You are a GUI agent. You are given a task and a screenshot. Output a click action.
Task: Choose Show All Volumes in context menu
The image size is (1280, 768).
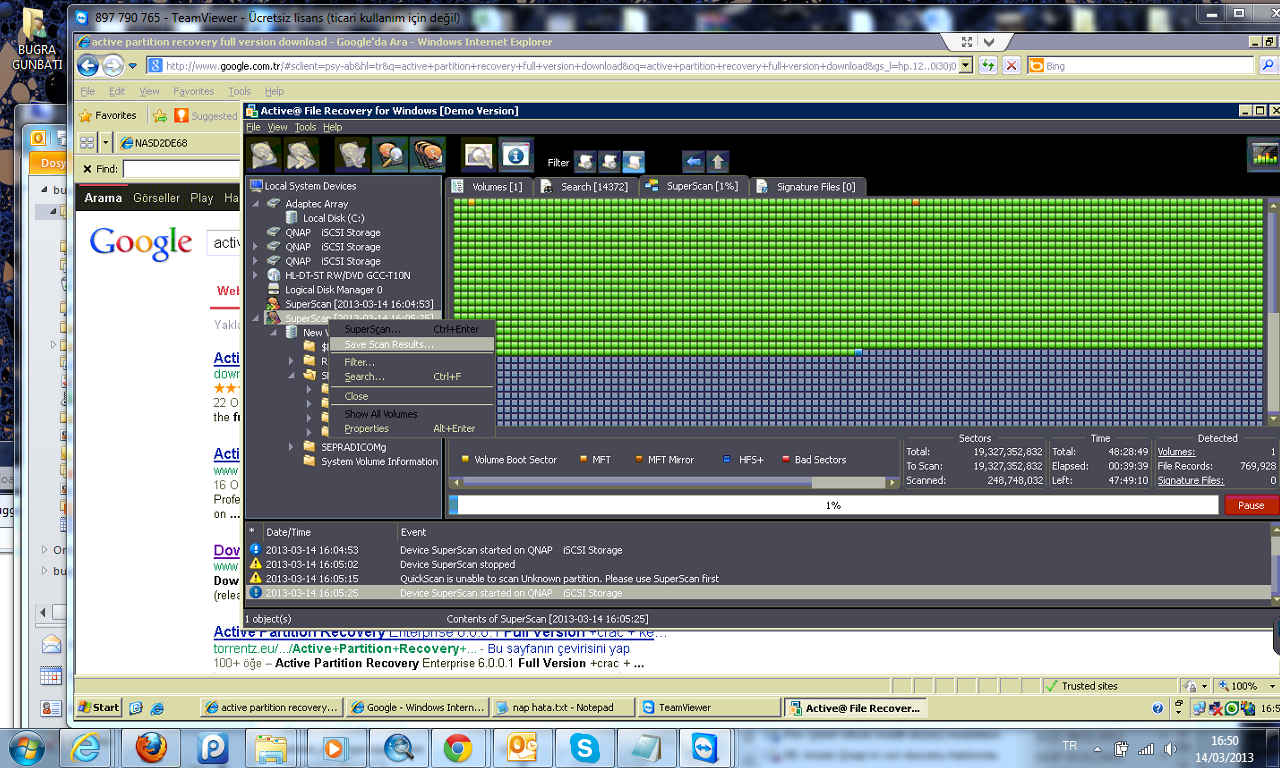(412, 414)
